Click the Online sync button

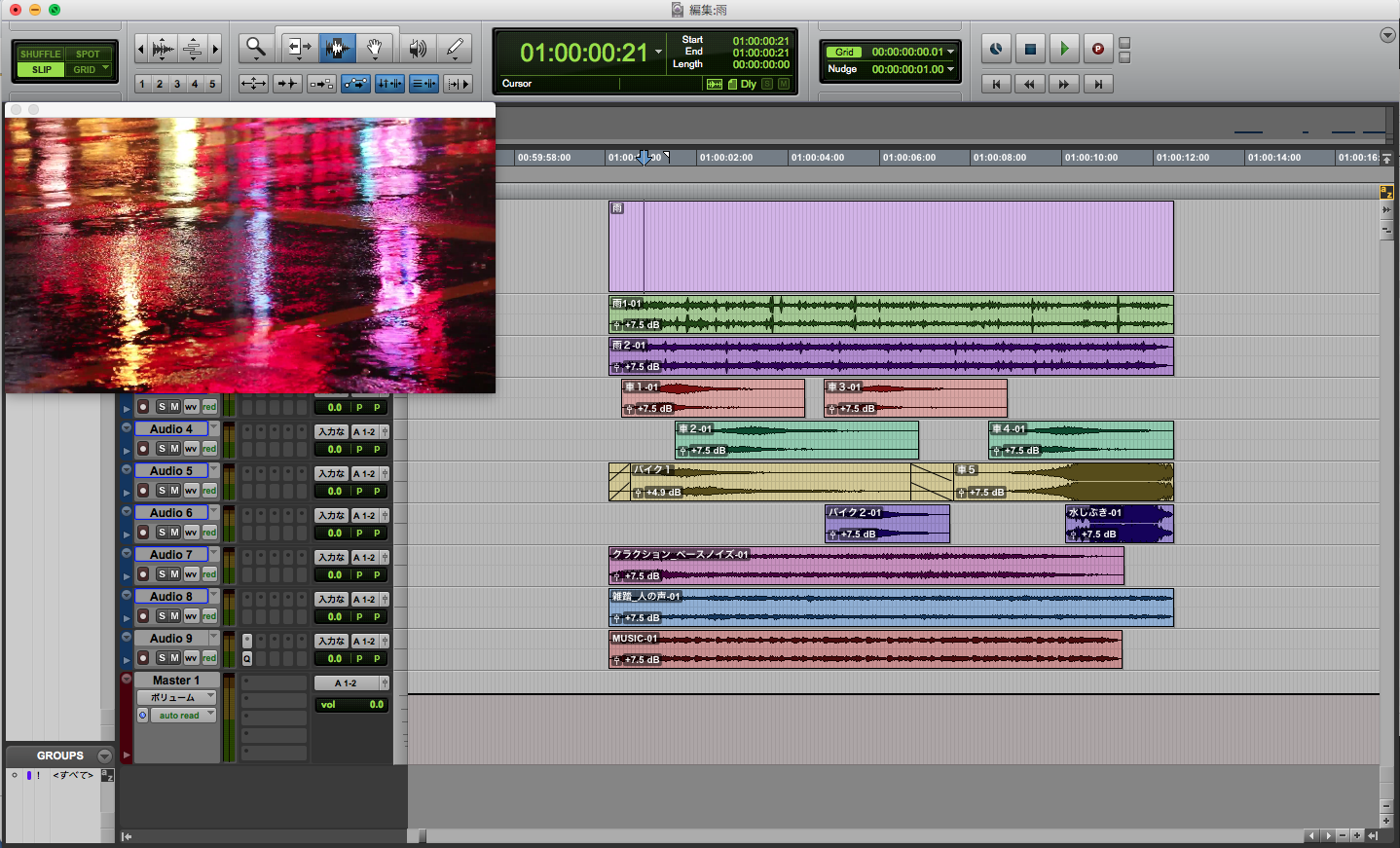(x=996, y=49)
